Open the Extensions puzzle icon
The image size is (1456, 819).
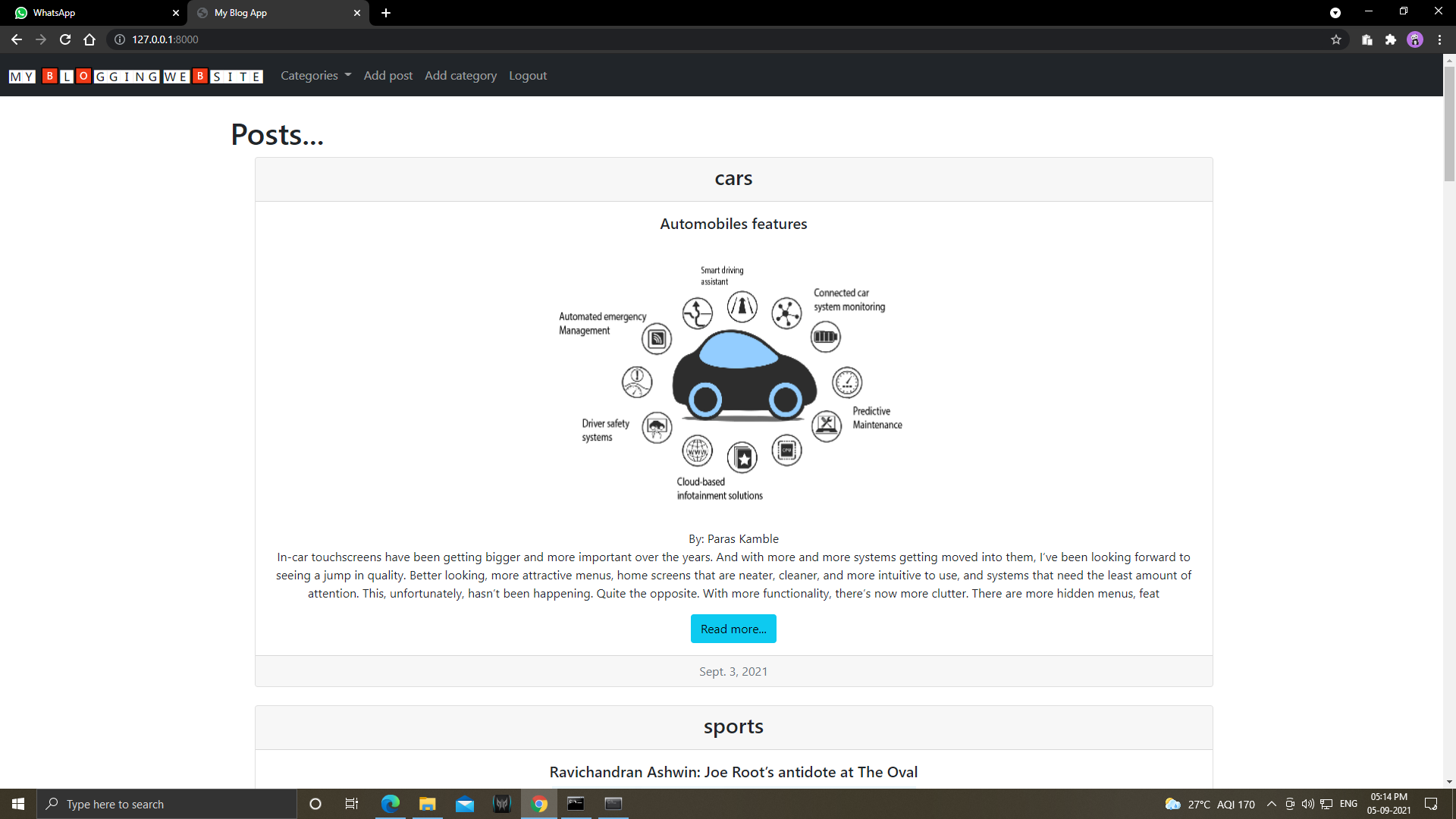coord(1391,39)
